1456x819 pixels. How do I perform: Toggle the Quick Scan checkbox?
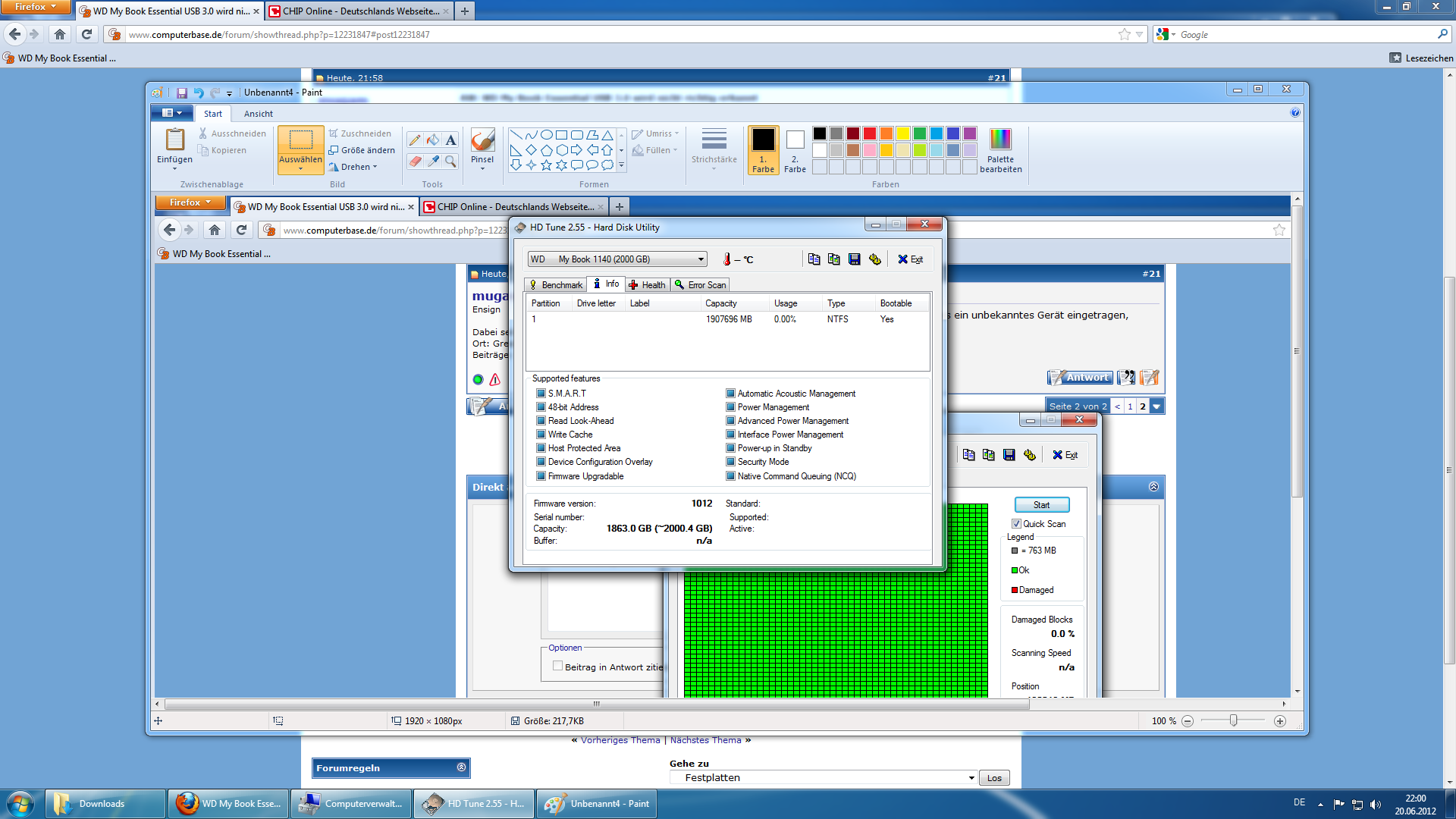[1016, 524]
